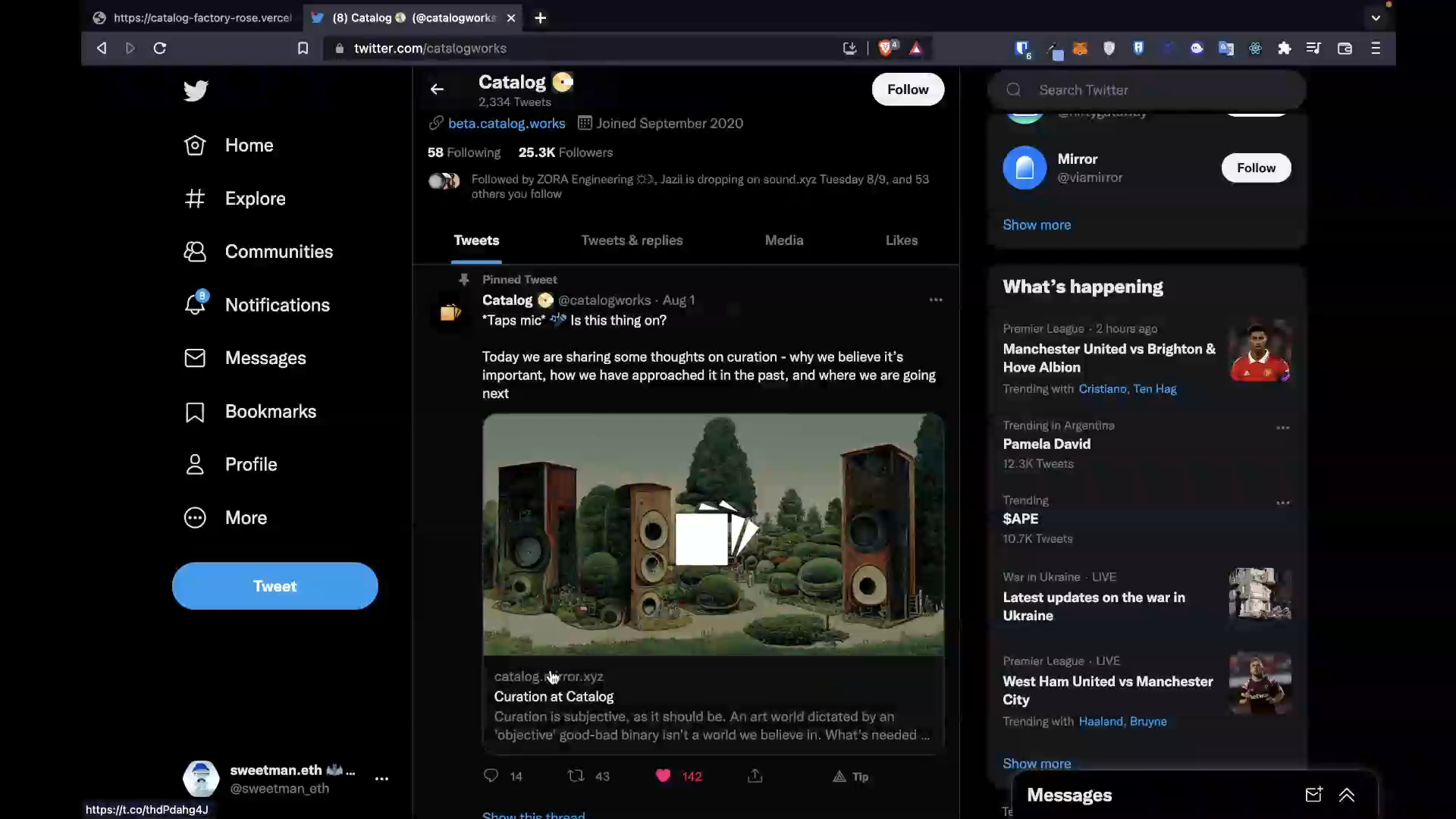Open the Brave Shields icon

[887, 49]
